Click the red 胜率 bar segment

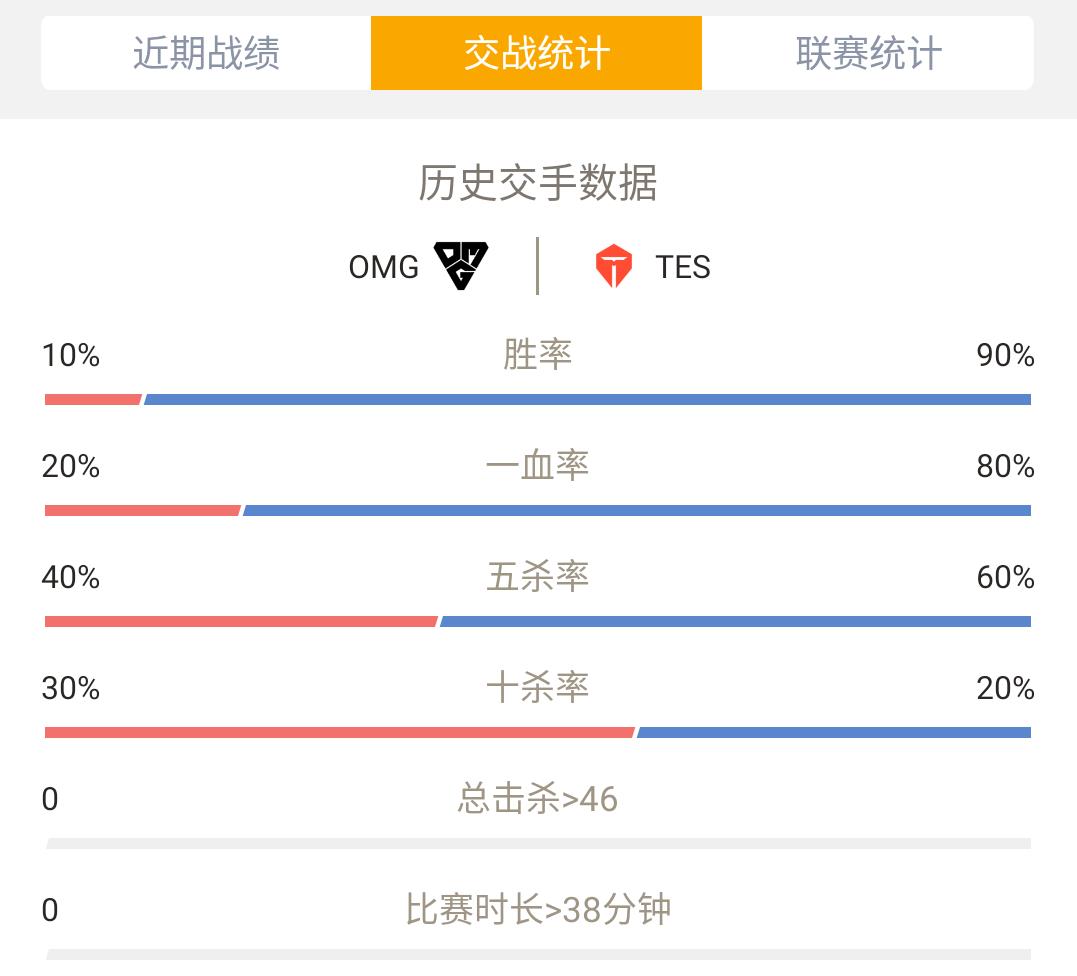tap(93, 400)
